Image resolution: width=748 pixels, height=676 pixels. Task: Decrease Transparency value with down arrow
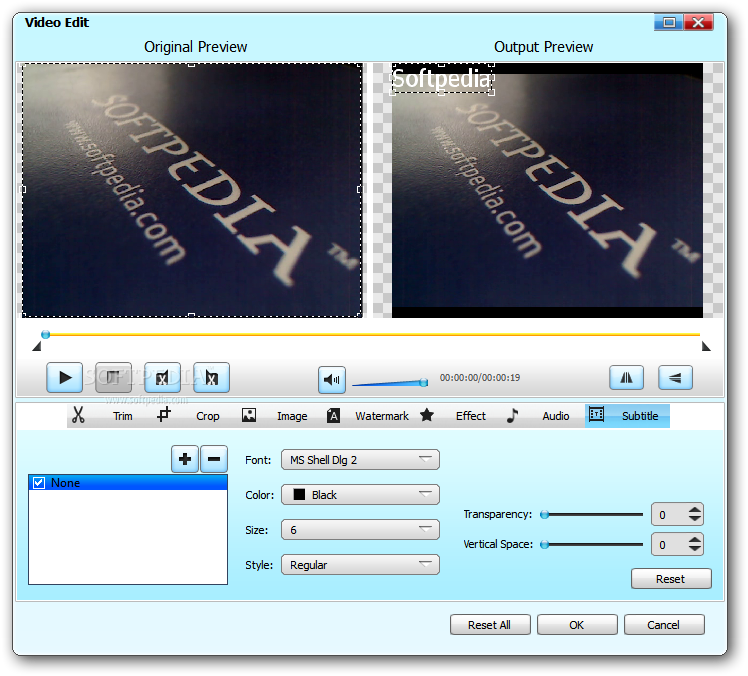point(695,519)
